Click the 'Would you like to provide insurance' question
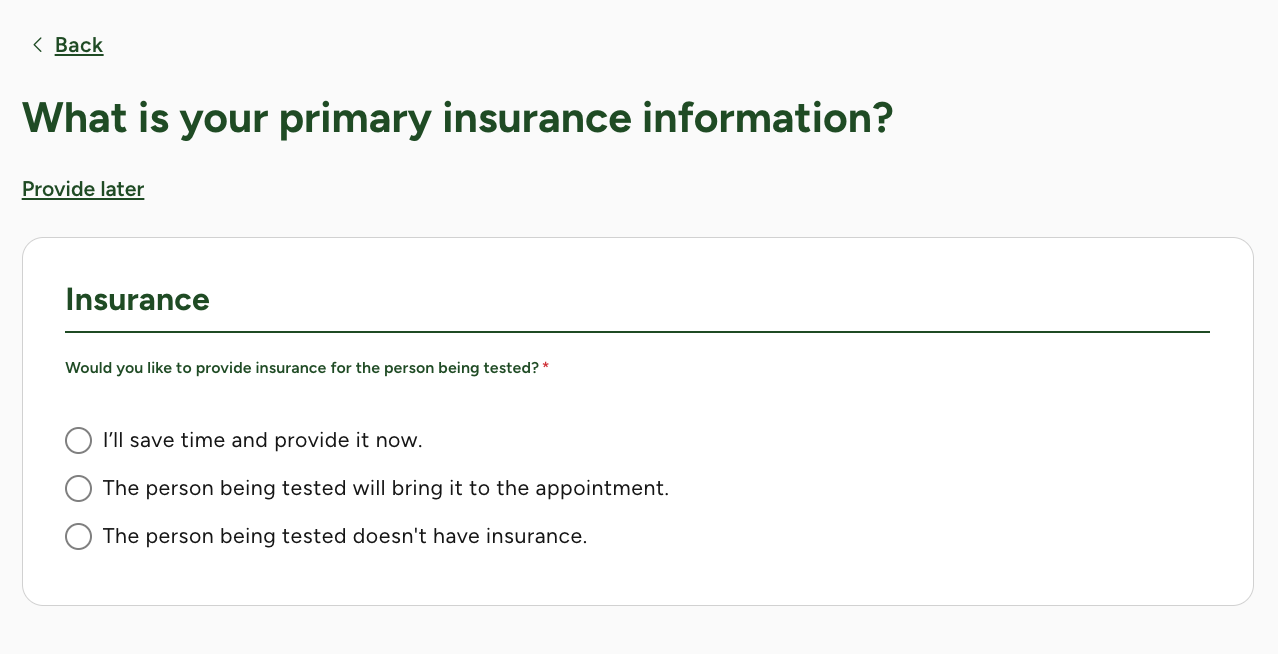This screenshot has width=1278, height=654. tap(302, 368)
